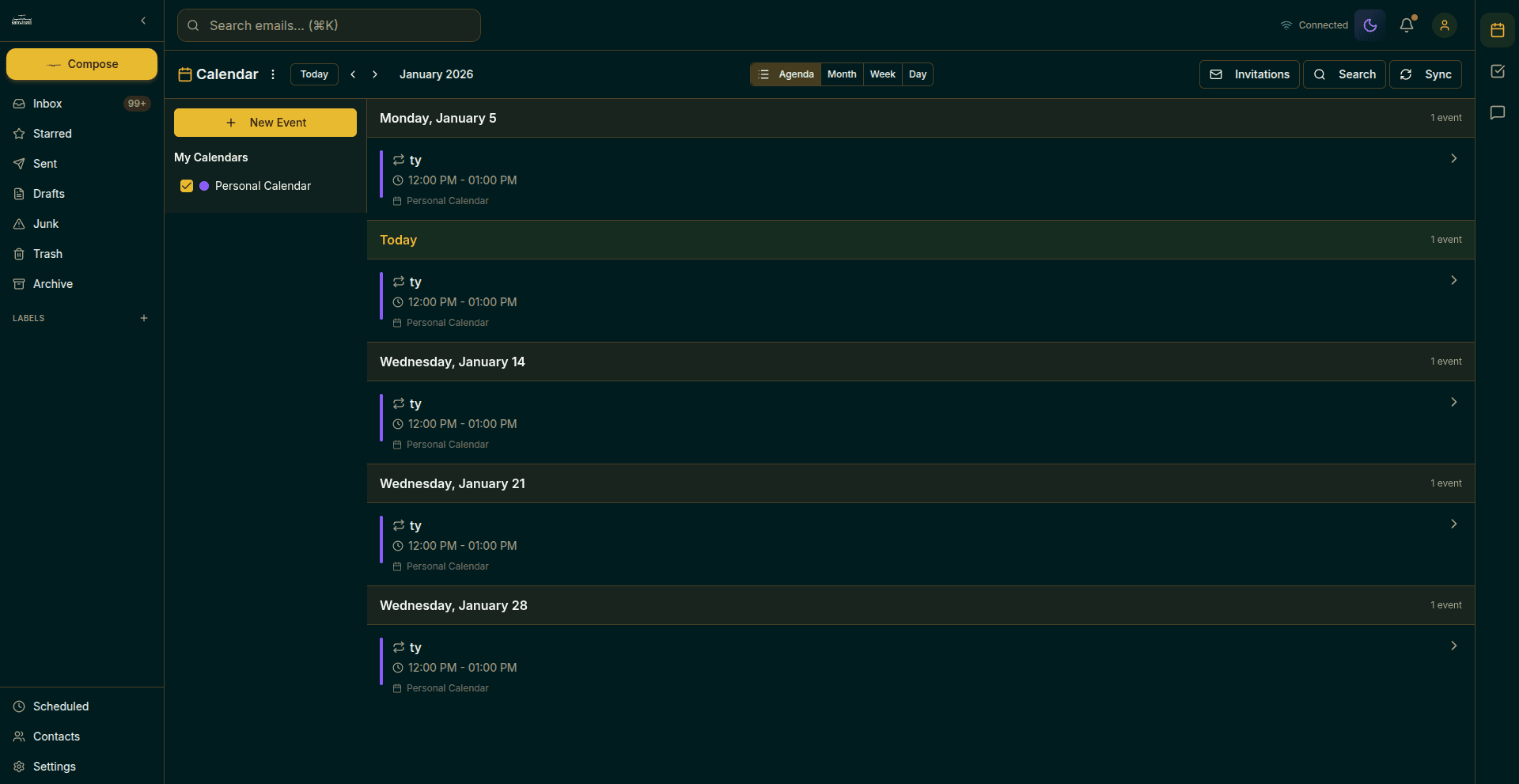The width and height of the screenshot is (1519, 784).
Task: Go to previous month arrow
Action: coord(353,74)
